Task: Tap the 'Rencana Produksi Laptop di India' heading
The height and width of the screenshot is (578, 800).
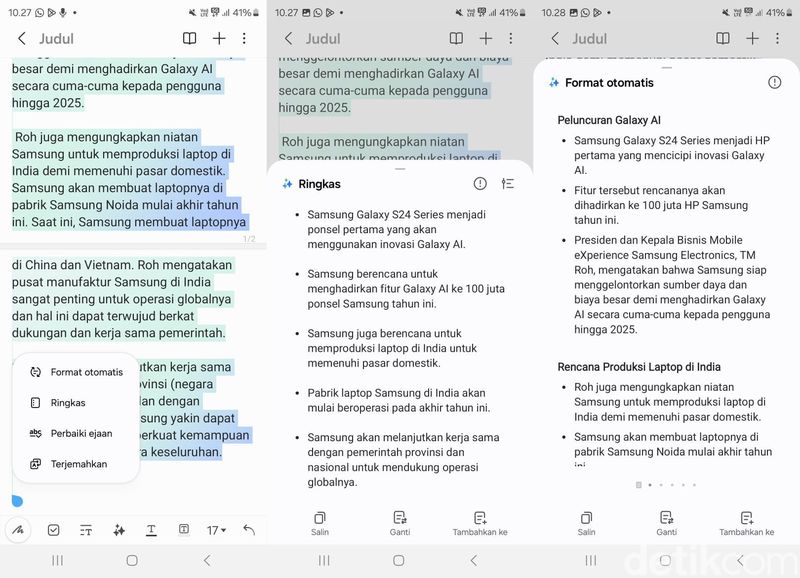Action: (x=639, y=367)
